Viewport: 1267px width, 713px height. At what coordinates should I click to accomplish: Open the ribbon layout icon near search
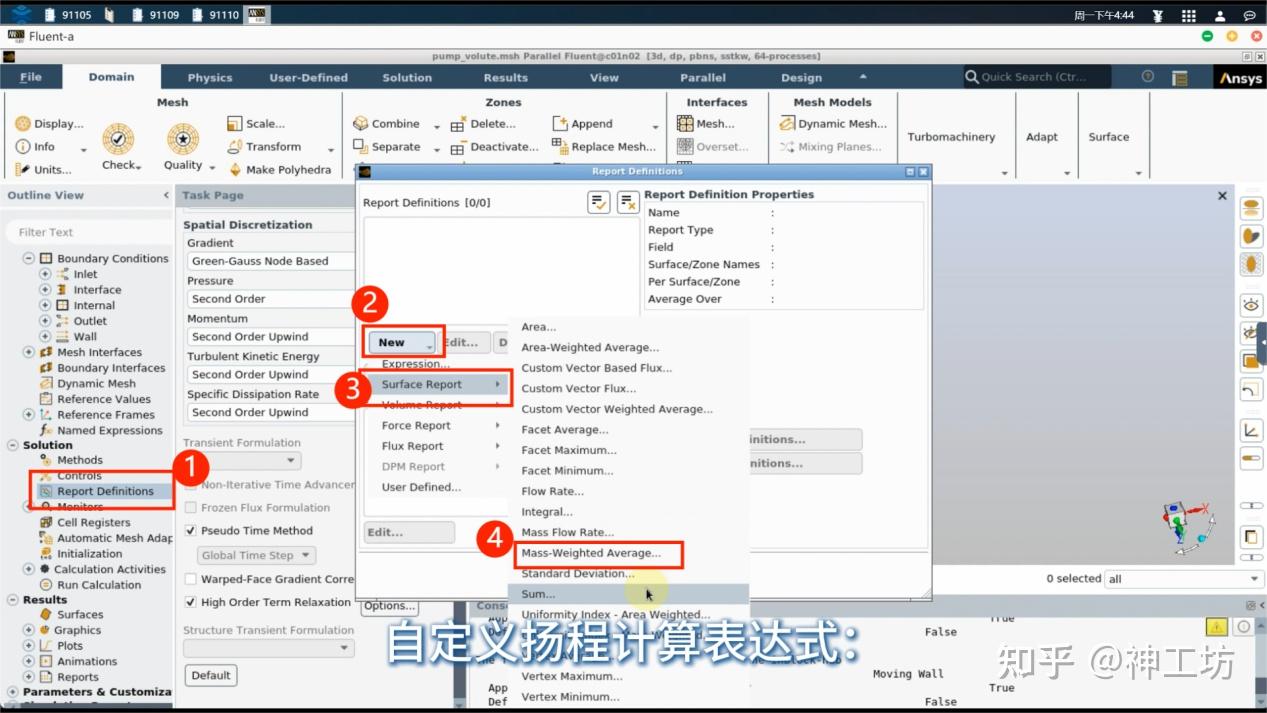[x=1180, y=77]
